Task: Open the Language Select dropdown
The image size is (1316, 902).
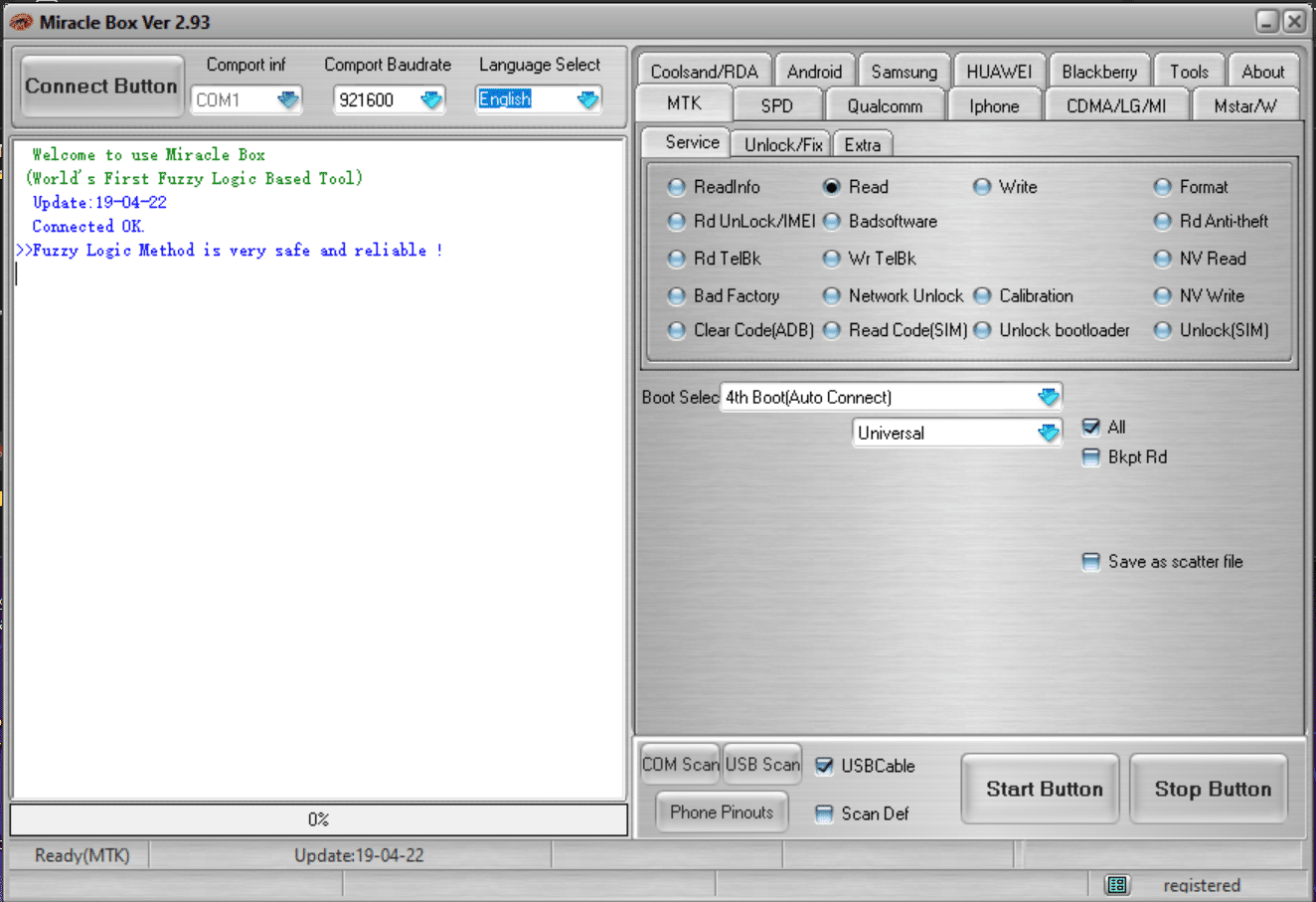Action: [x=587, y=99]
